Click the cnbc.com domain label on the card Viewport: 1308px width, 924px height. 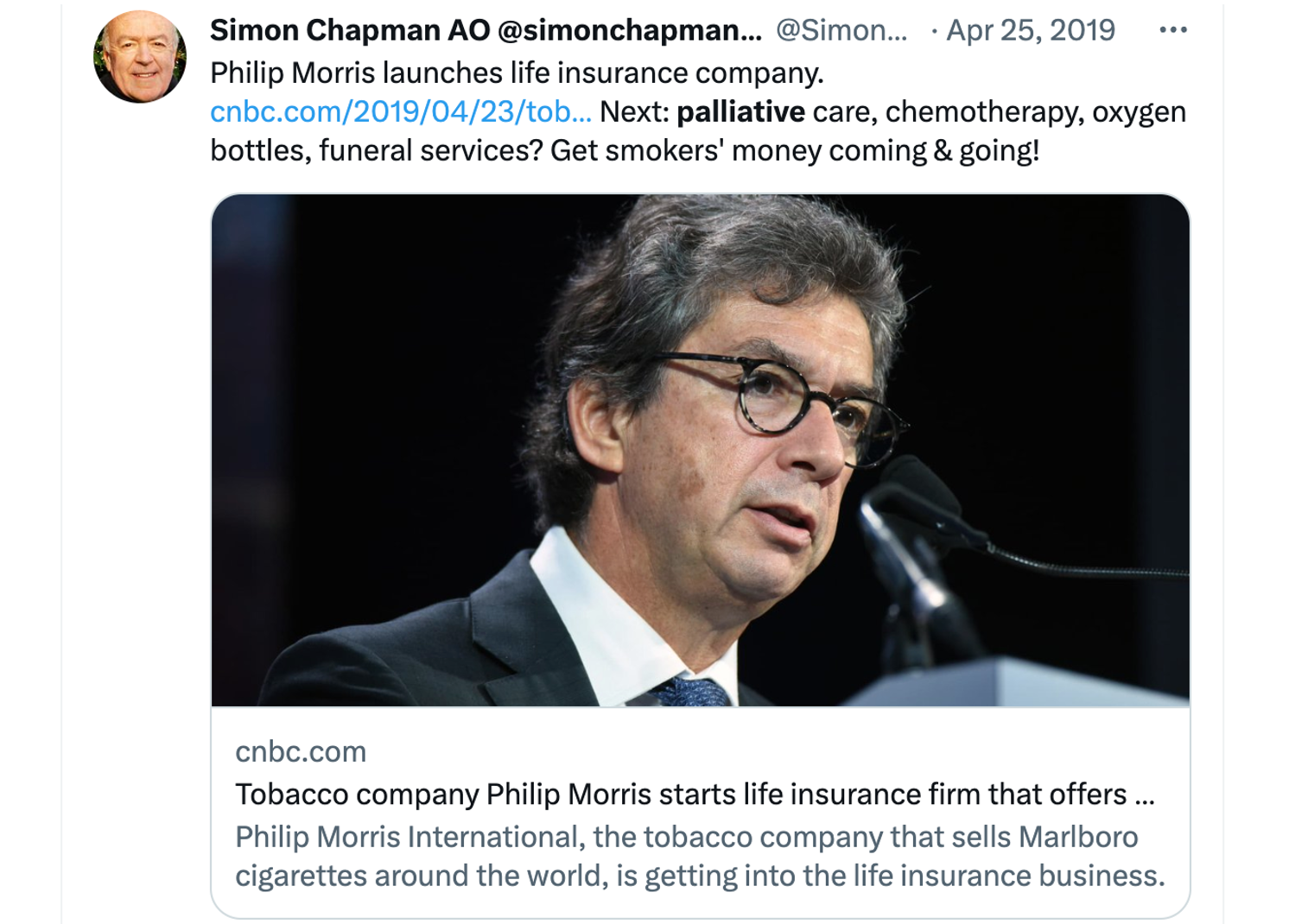pos(301,751)
